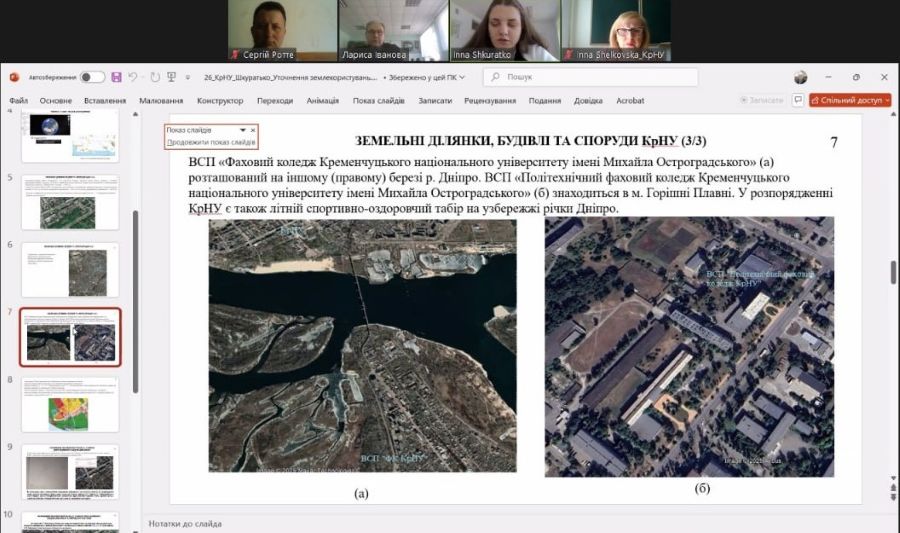Click the PowerPoint logo icon
This screenshot has height=533, width=900.
click(x=14, y=77)
